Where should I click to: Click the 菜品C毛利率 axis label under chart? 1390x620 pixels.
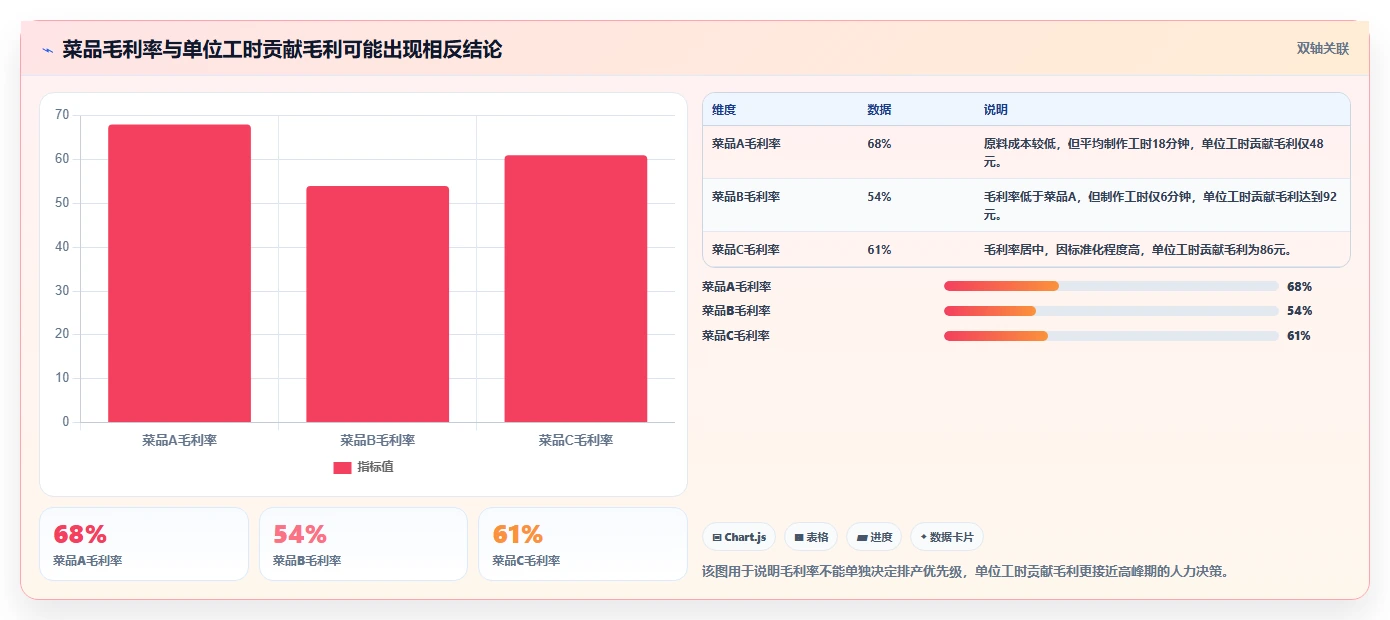pyautogui.click(x=576, y=440)
